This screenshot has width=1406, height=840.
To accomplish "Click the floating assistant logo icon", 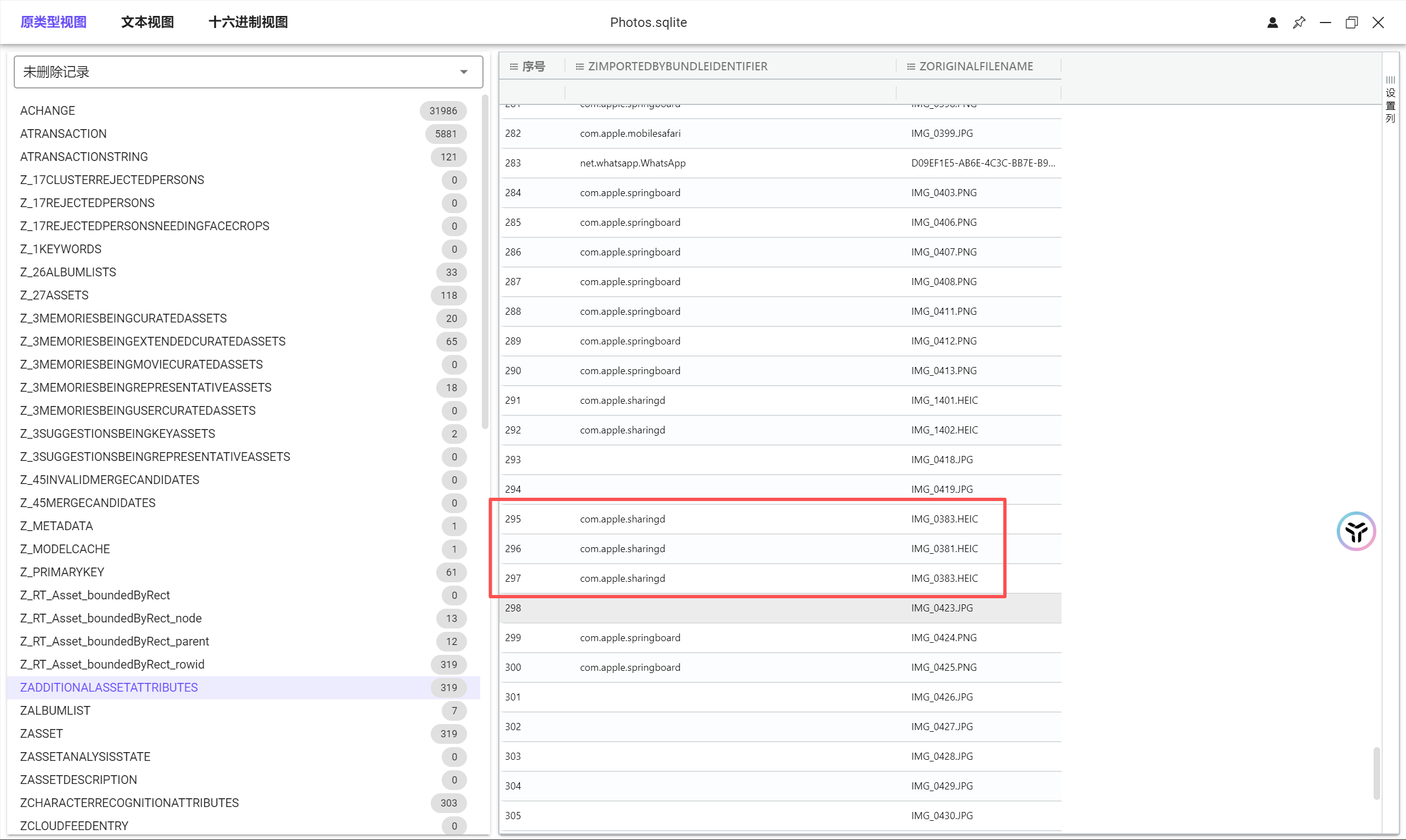I will click(x=1355, y=531).
